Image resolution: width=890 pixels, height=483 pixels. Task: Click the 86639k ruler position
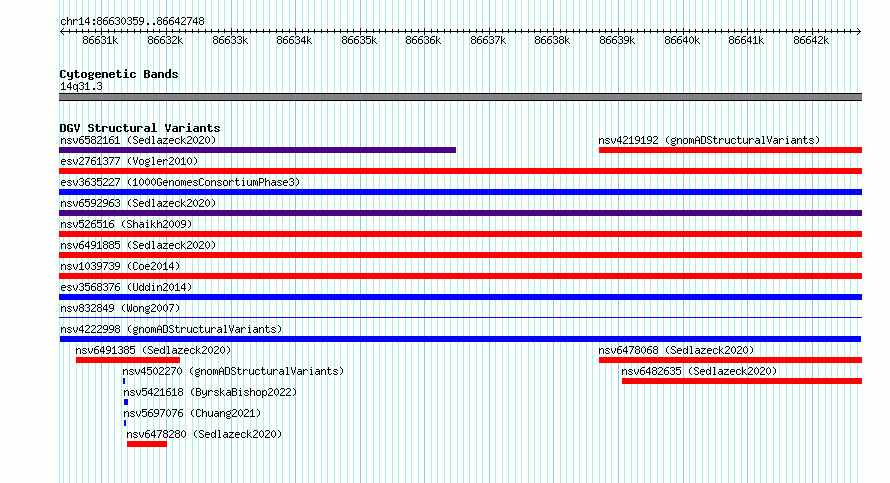617,41
